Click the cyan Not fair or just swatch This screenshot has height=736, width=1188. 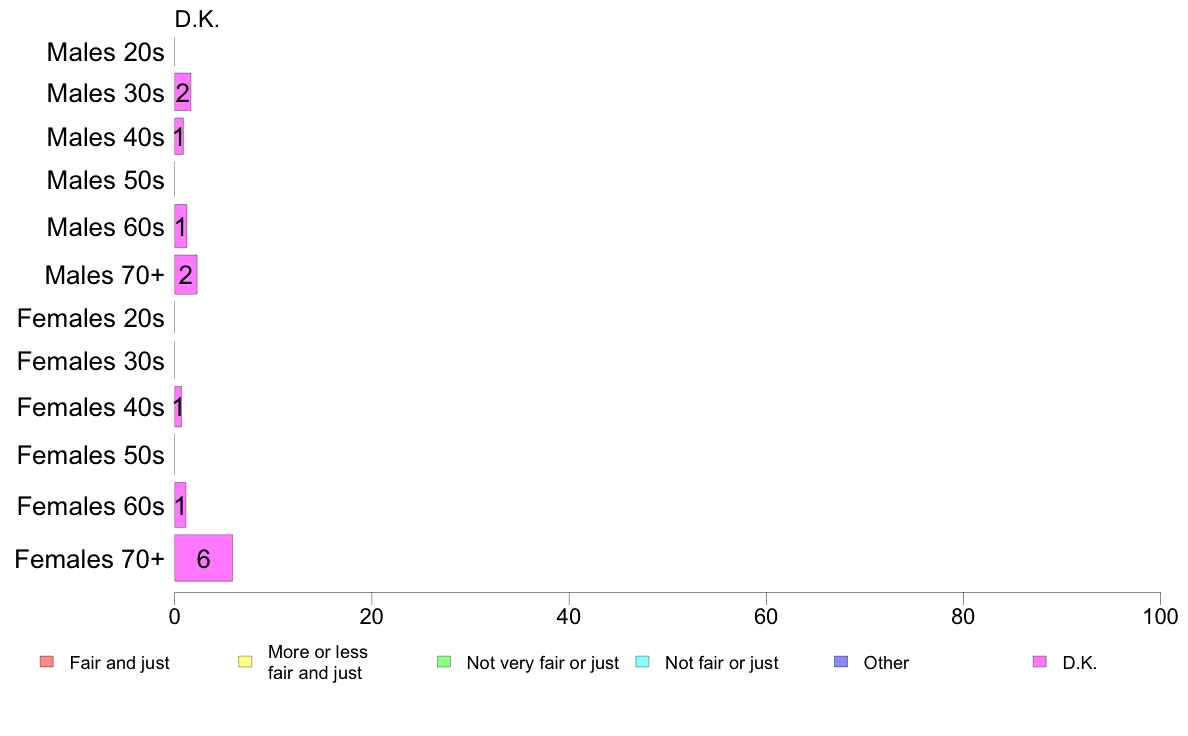(x=642, y=662)
